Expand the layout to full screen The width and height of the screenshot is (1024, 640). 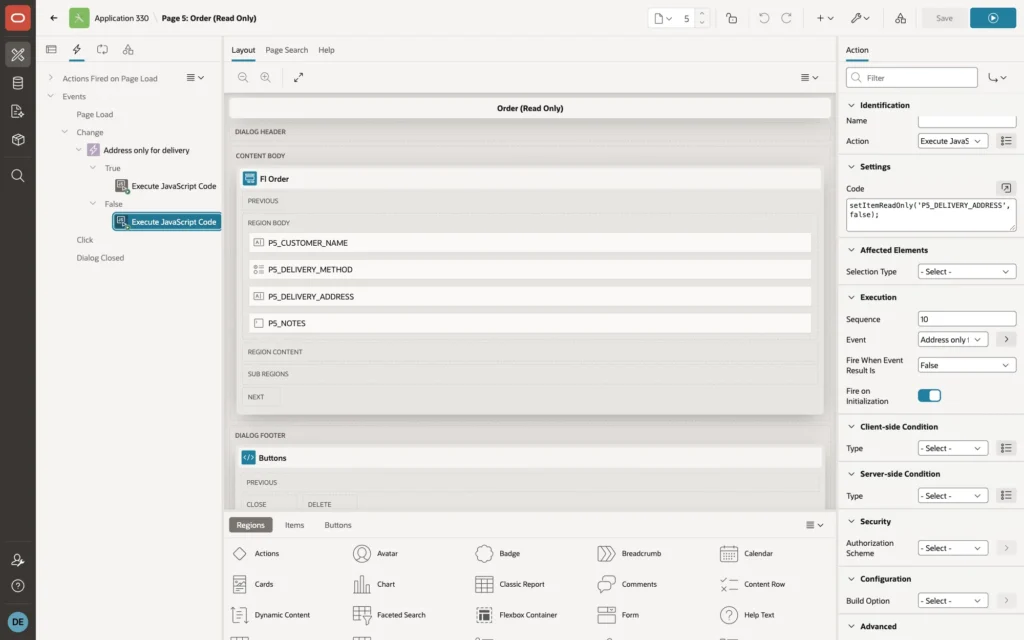coord(298,77)
